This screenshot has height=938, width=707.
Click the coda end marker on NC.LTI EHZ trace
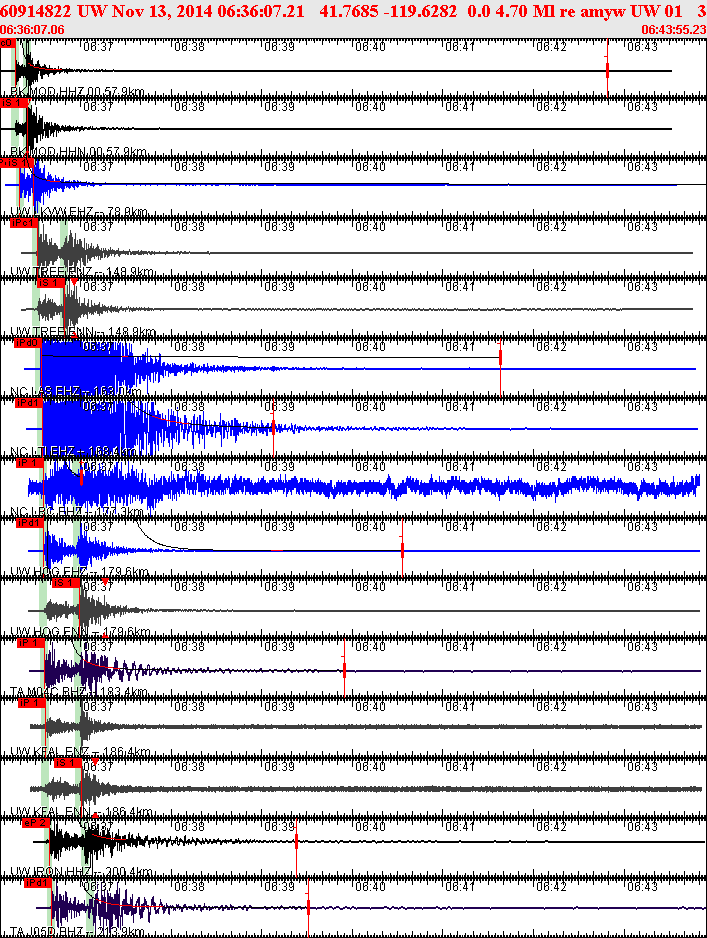[x=273, y=428]
